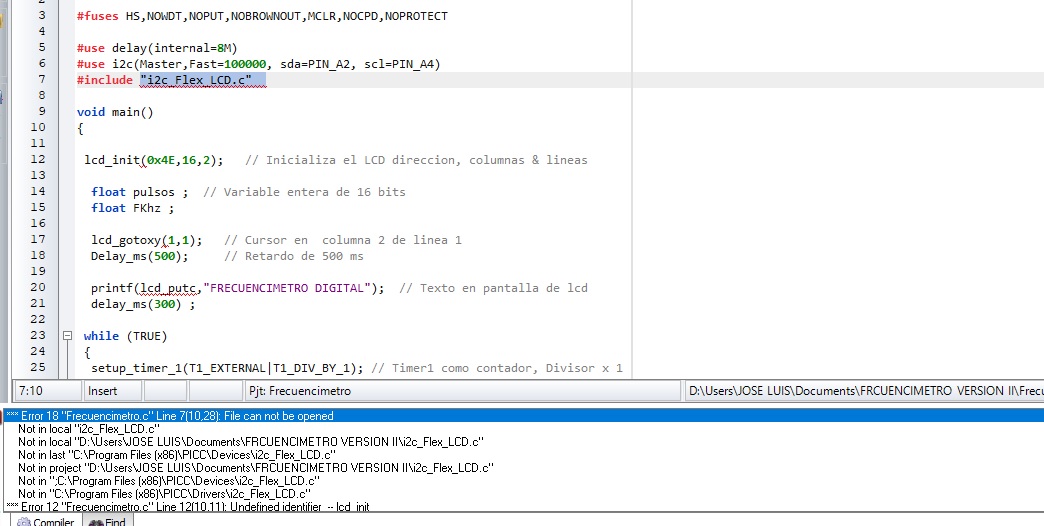Click line number 23 in the gutter
The width and height of the screenshot is (1044, 526).
(x=38, y=335)
